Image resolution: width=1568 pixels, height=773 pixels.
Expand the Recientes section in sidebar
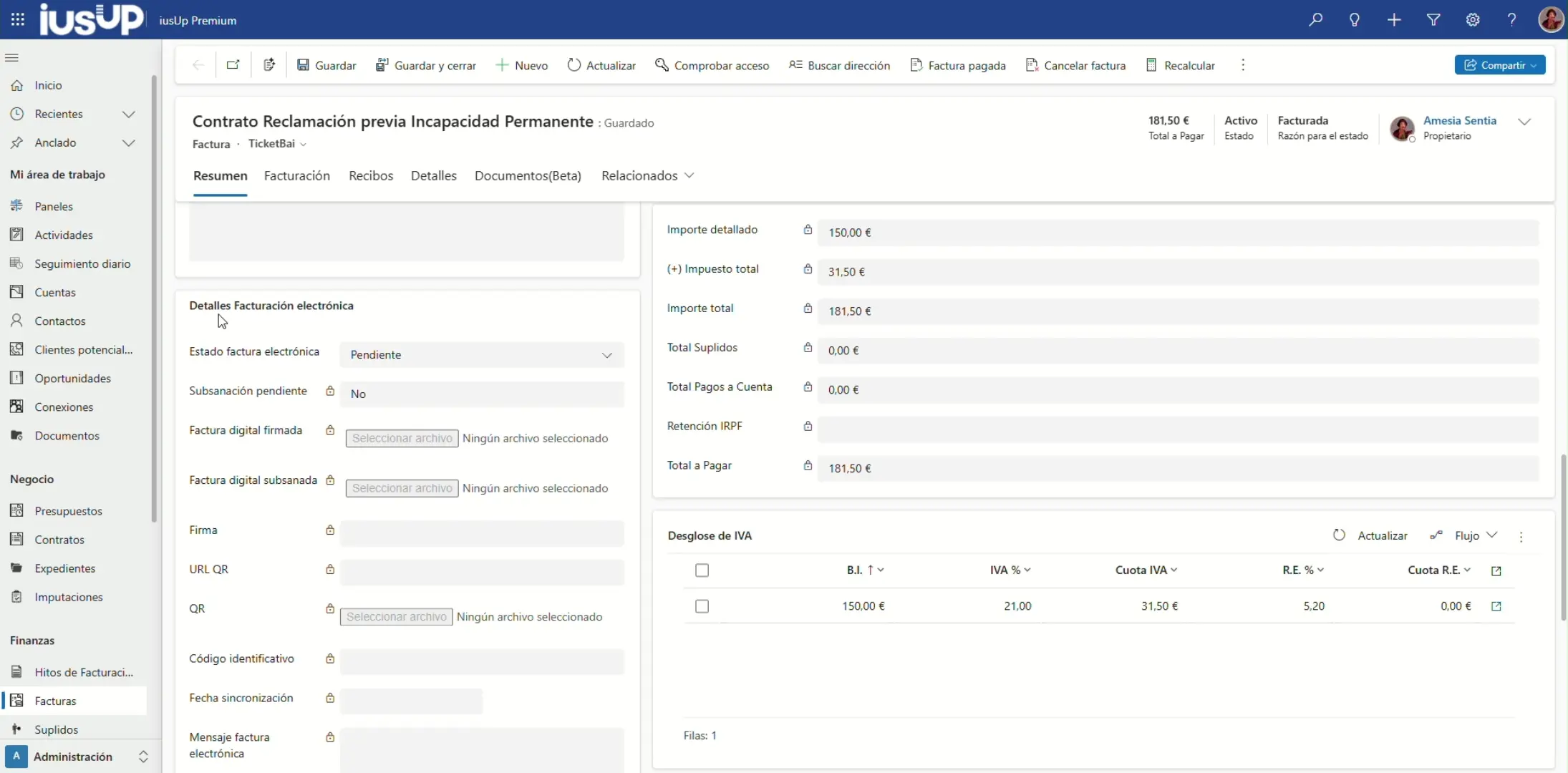128,115
